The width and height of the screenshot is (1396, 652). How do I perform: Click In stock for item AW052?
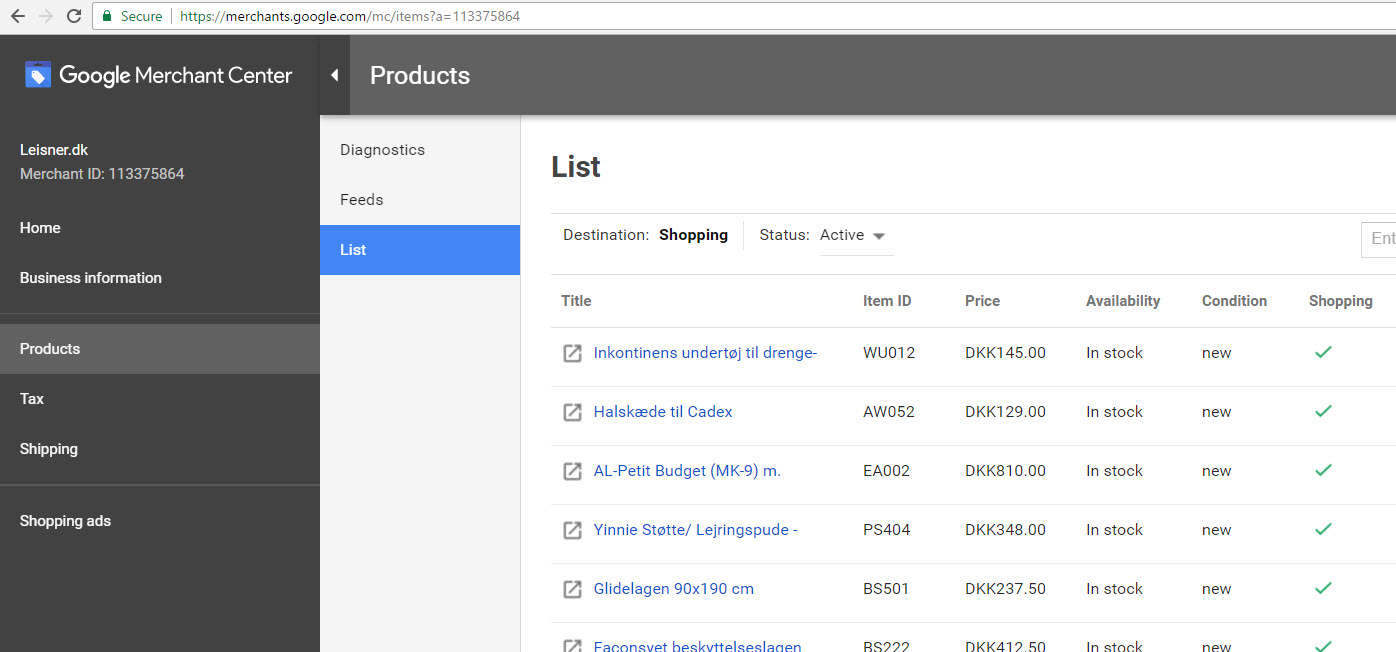(1114, 412)
